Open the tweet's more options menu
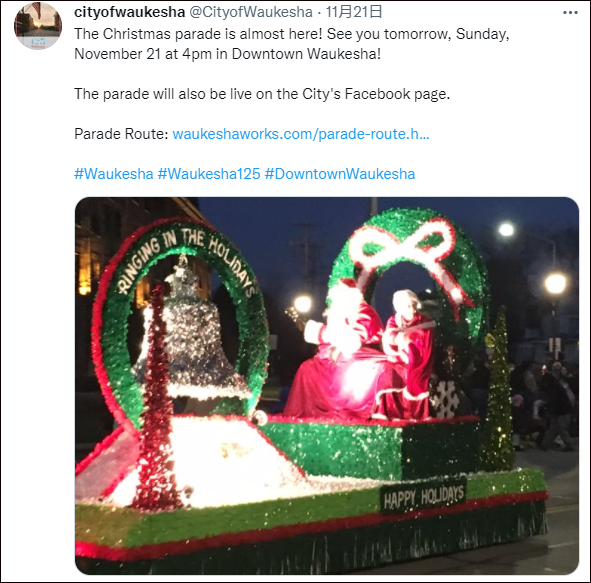The image size is (591, 583). click(570, 12)
